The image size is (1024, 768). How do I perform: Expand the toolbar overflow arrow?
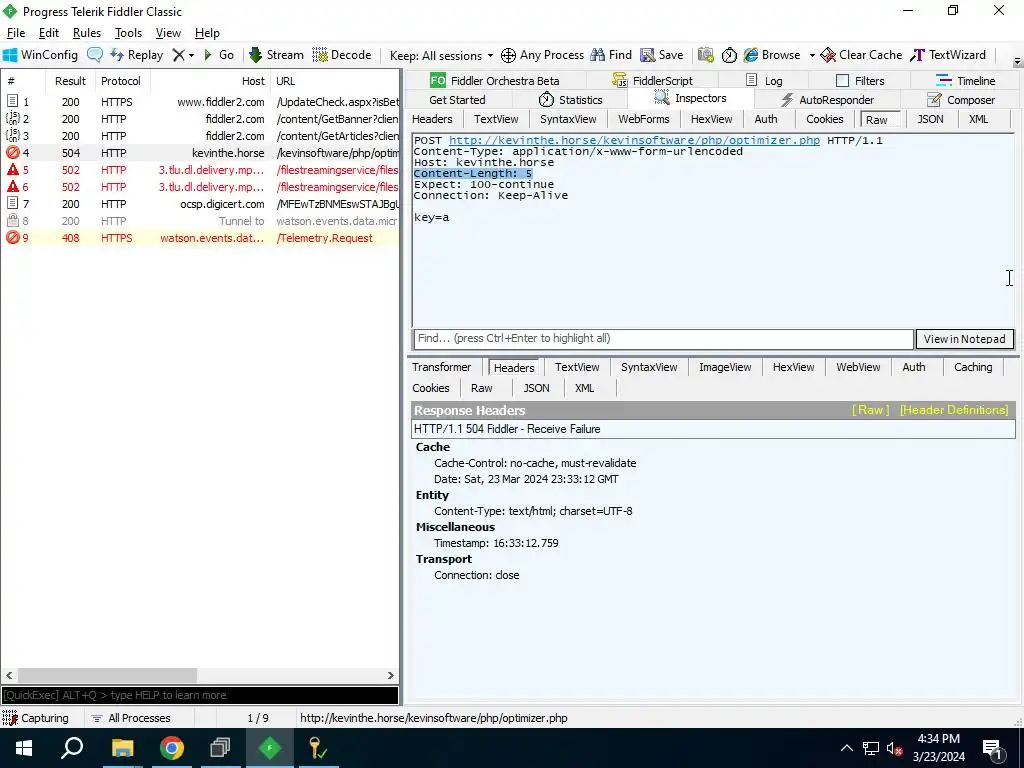point(1017,61)
